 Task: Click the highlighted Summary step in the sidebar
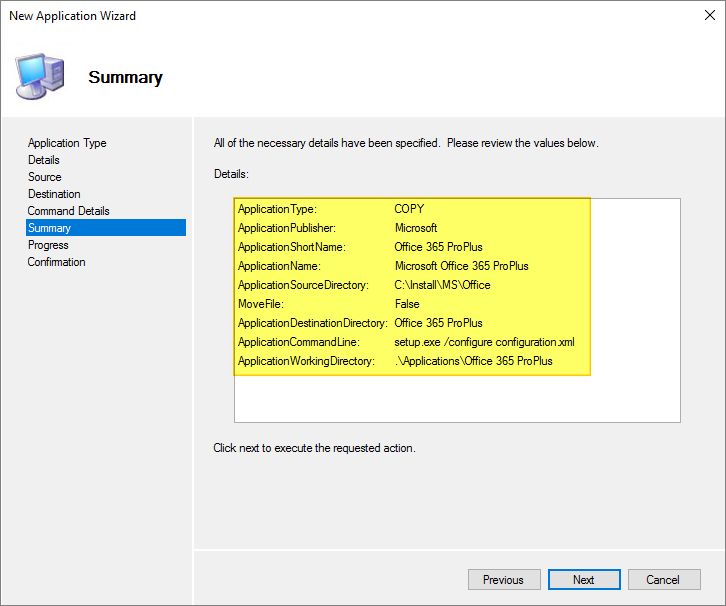pos(50,228)
